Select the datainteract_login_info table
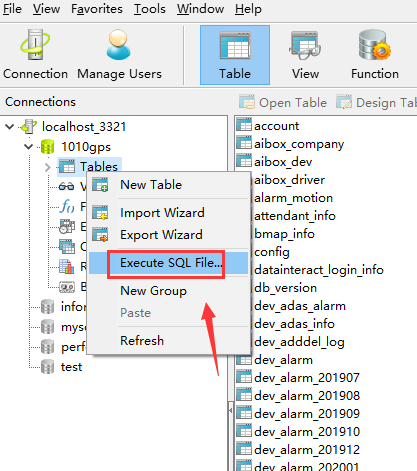 coord(319,270)
